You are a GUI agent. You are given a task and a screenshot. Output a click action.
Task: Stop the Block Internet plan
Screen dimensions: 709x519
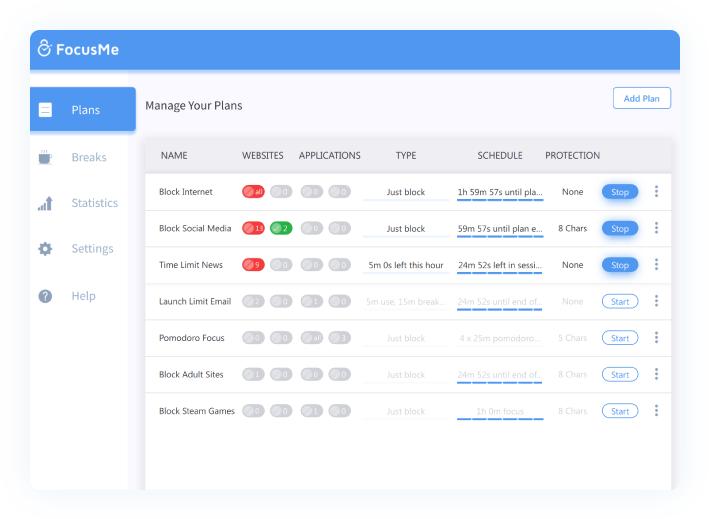tap(620, 192)
